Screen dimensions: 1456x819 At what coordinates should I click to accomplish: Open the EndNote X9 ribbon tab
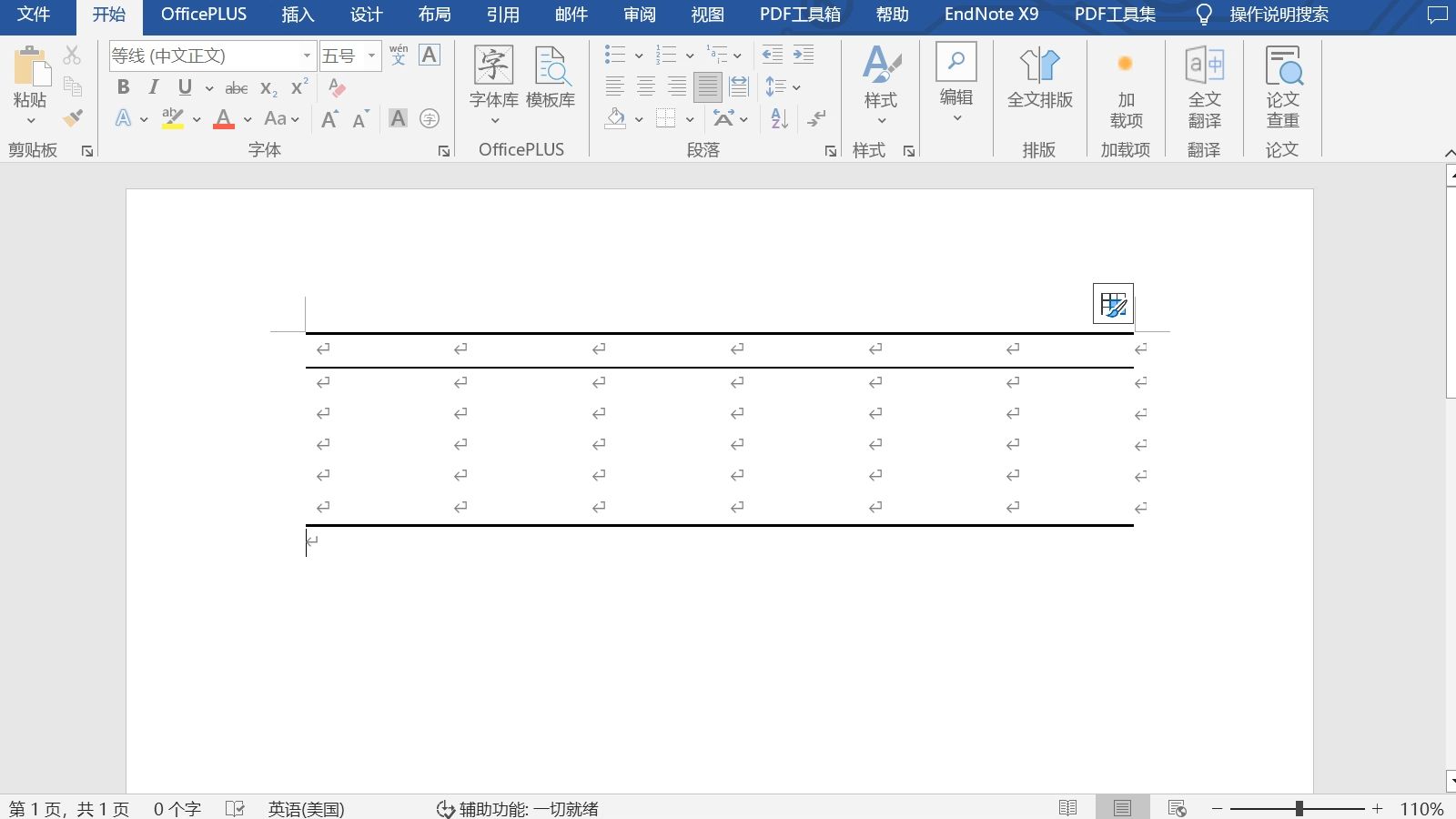991,15
